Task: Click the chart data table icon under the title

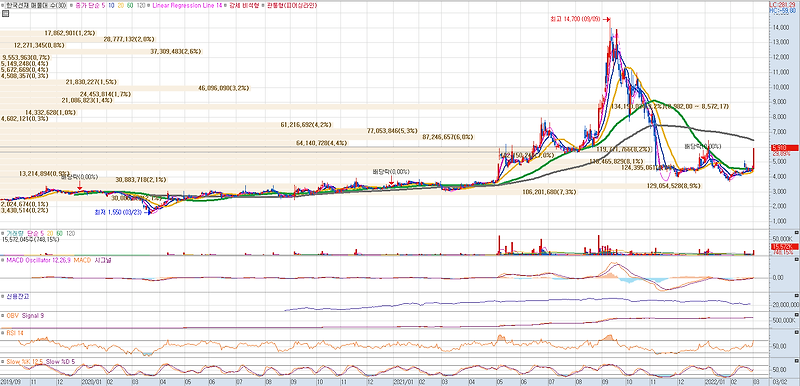Action: tap(5, 14)
